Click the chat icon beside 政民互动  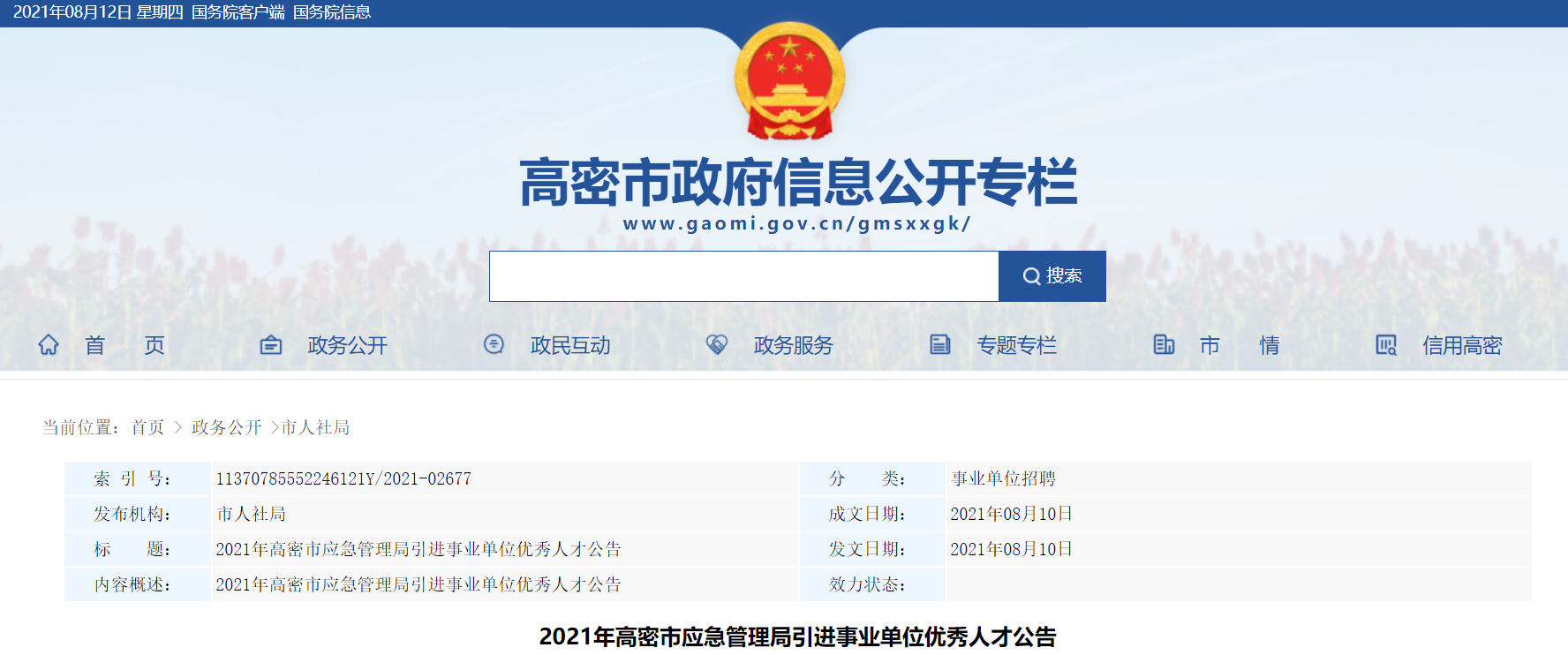point(494,344)
